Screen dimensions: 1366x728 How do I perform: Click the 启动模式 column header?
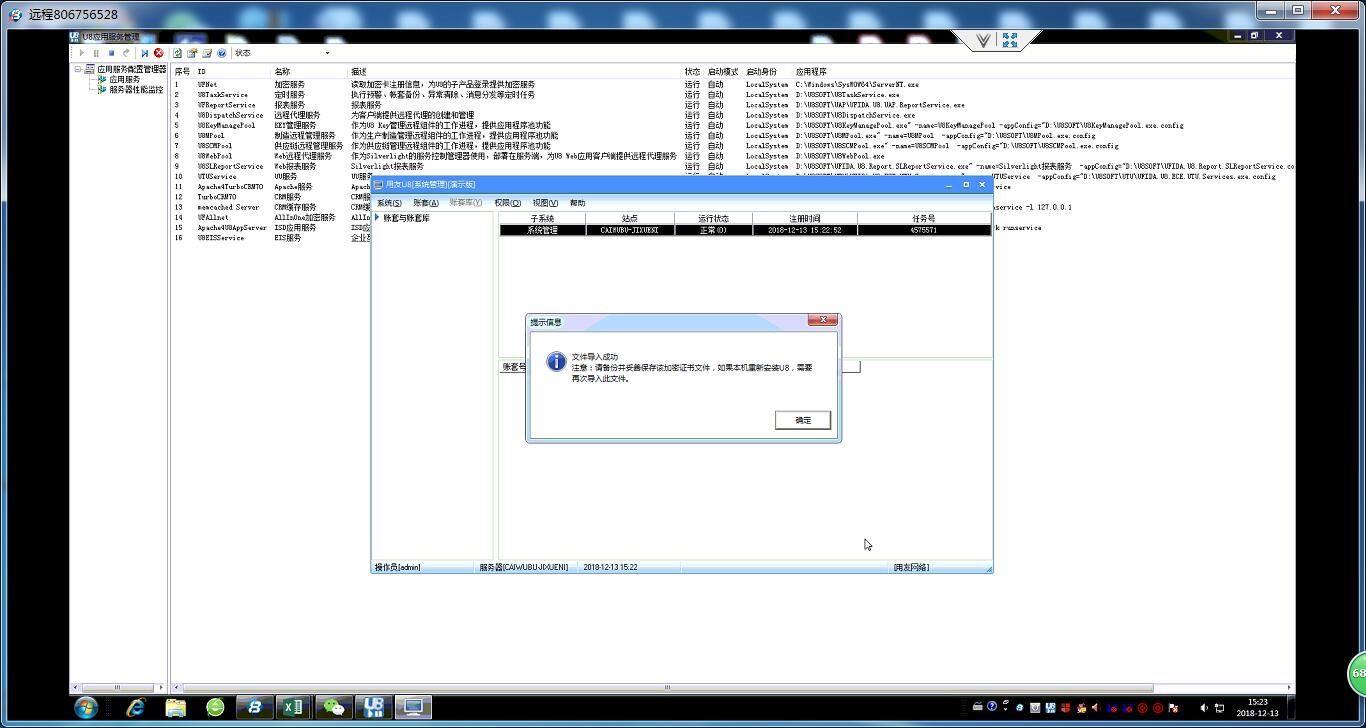coord(723,72)
